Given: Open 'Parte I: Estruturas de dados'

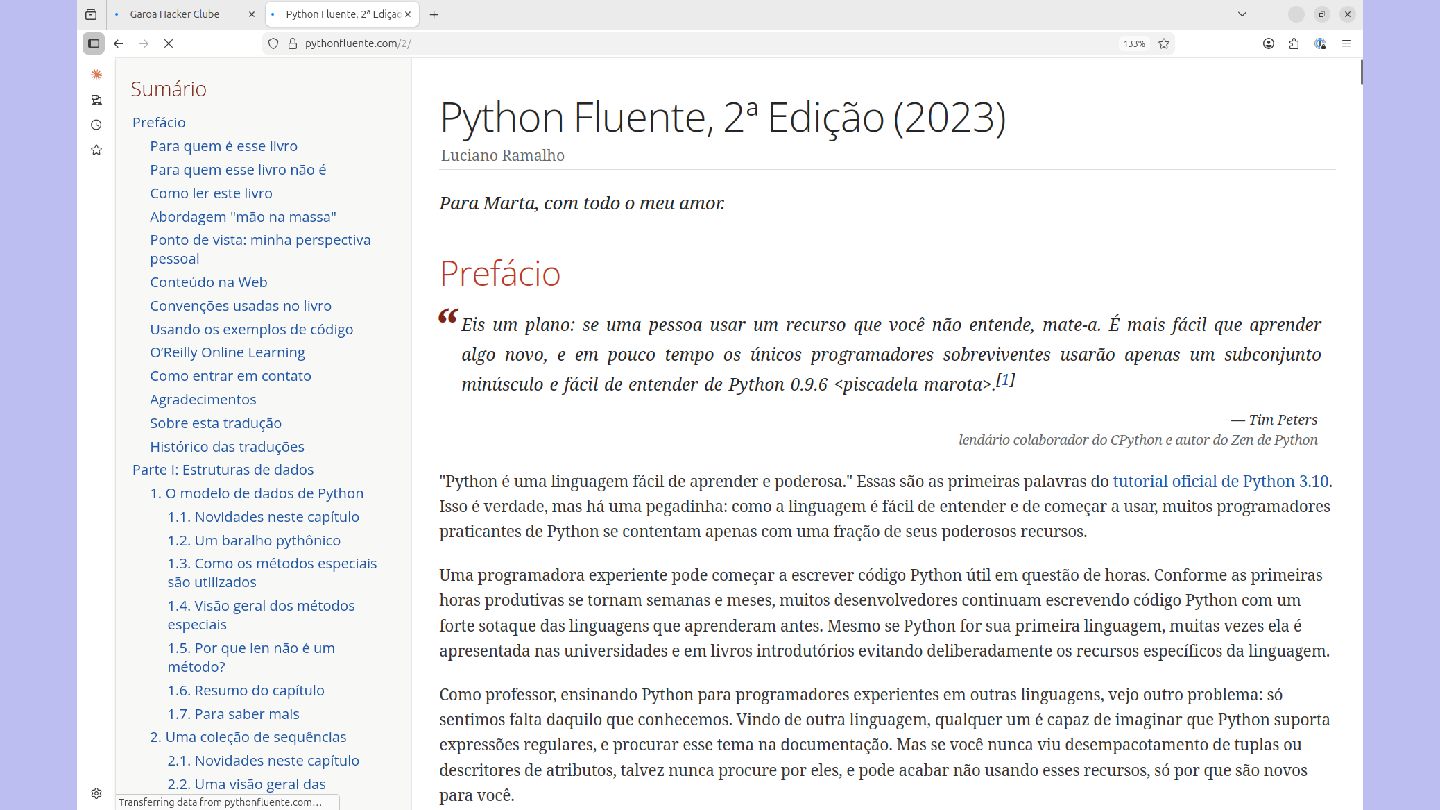Looking at the screenshot, I should 223,470.
